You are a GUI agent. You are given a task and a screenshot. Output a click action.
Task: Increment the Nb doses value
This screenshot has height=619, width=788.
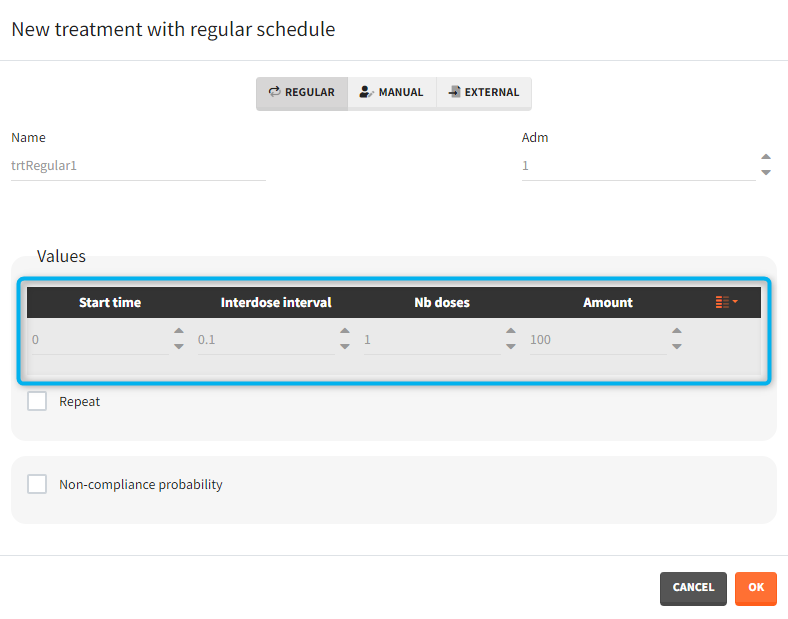(511, 332)
